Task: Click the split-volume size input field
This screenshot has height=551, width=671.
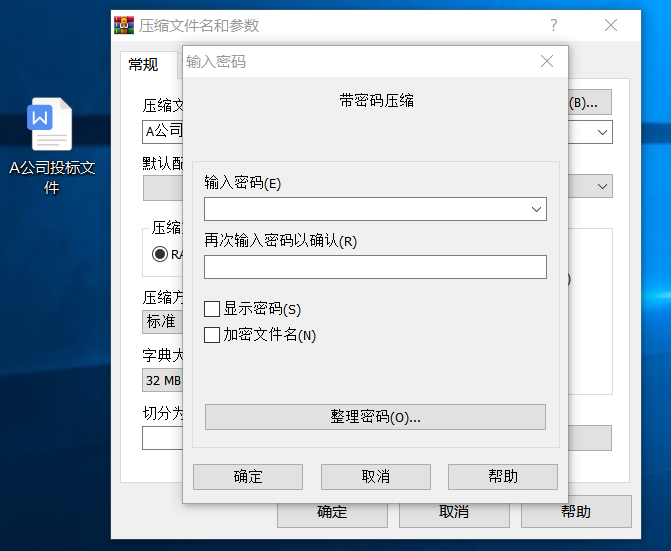Action: tap(163, 438)
